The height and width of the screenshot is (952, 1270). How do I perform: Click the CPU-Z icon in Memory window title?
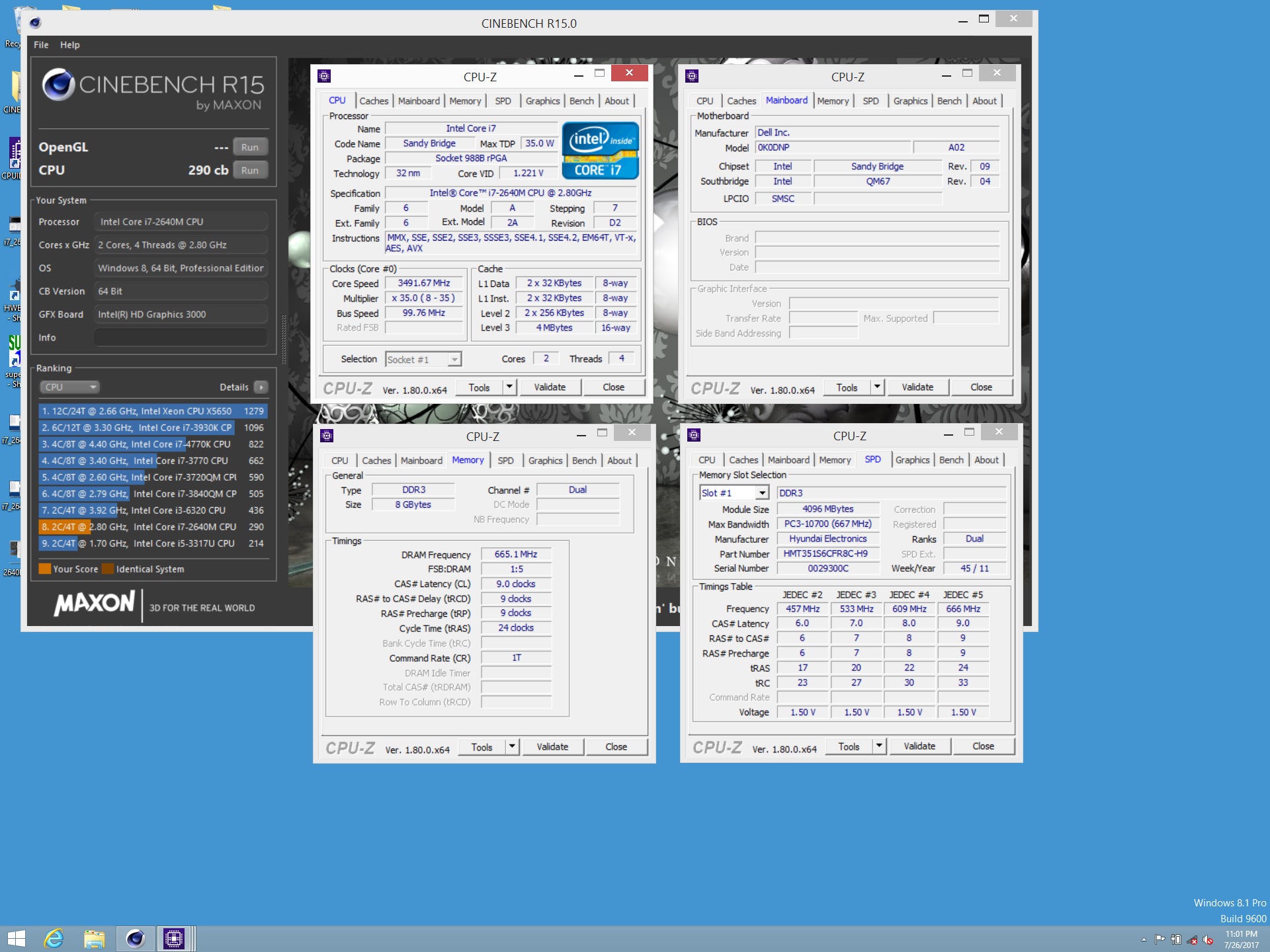pyautogui.click(x=327, y=436)
